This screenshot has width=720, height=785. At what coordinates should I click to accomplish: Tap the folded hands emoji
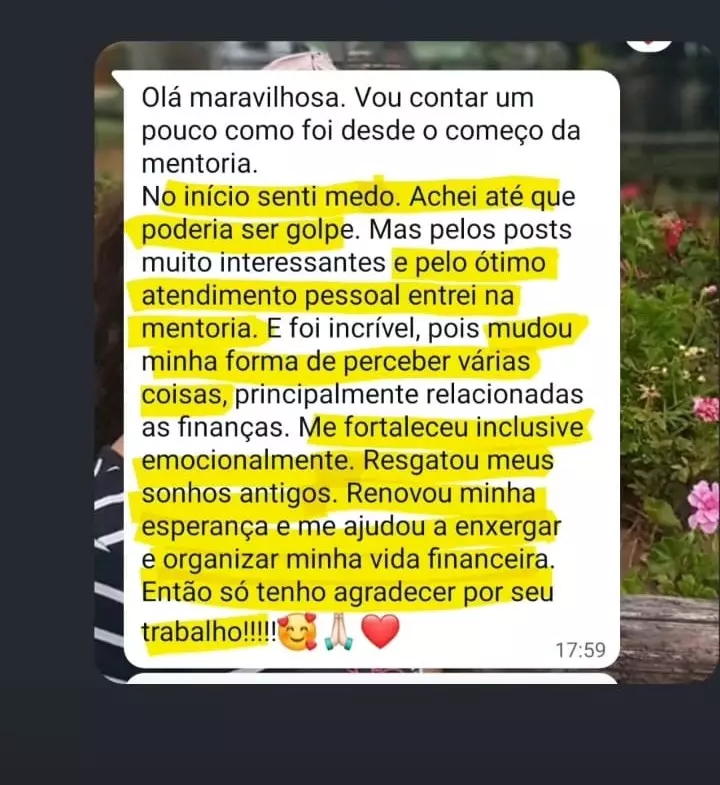tap(339, 632)
